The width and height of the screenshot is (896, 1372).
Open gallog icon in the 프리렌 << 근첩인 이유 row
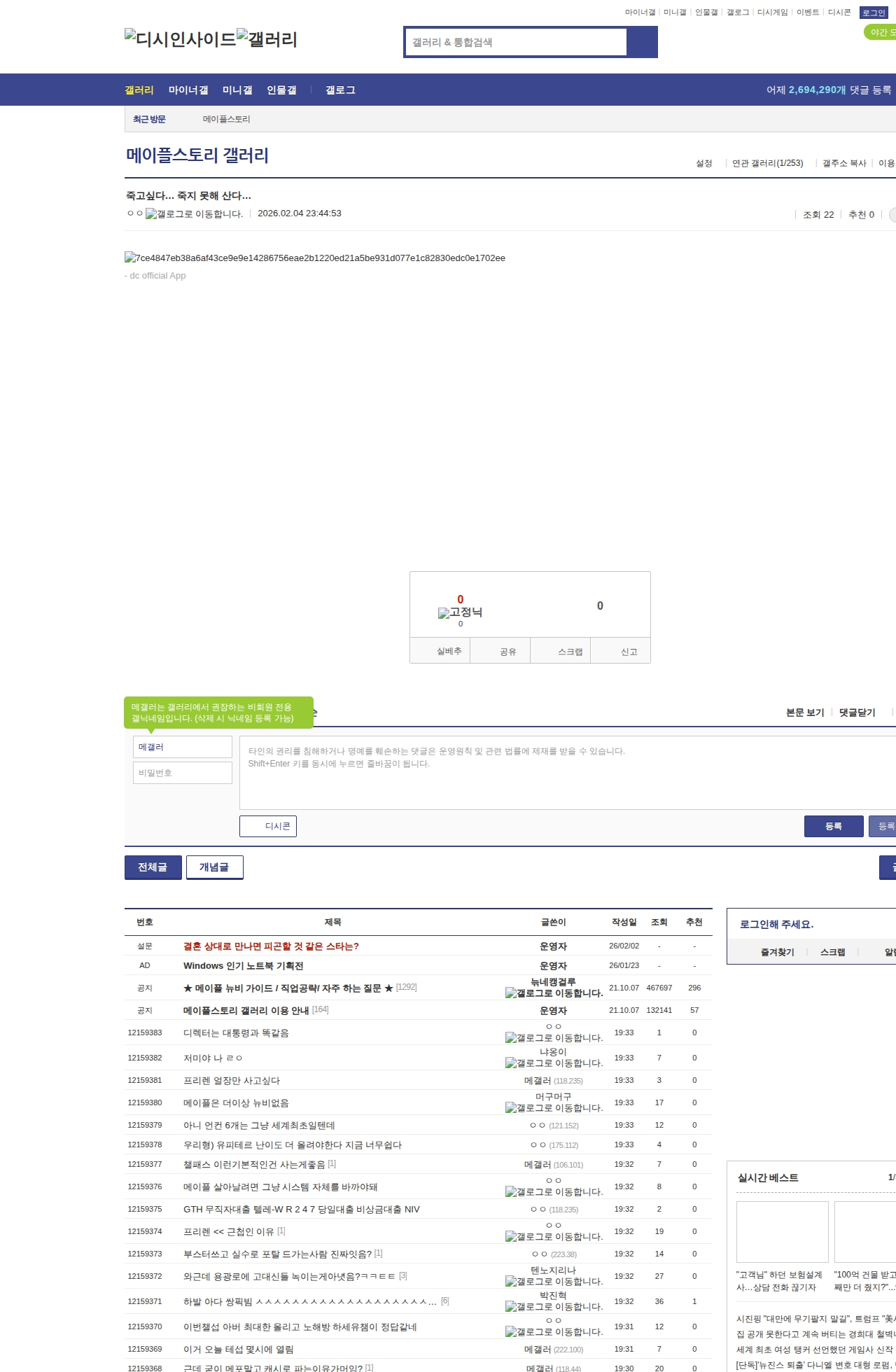(554, 1237)
